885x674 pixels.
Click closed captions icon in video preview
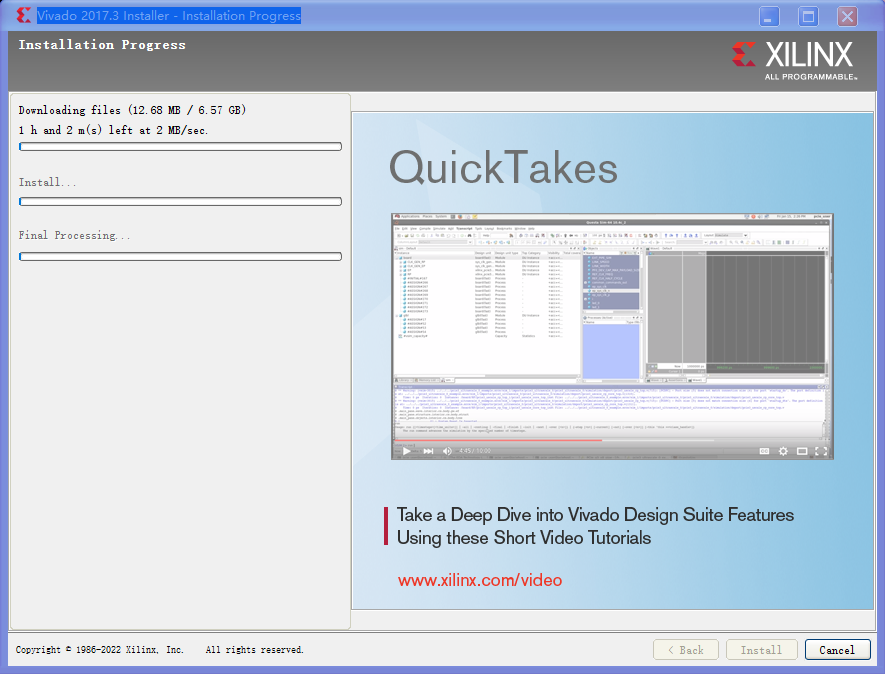pos(764,451)
